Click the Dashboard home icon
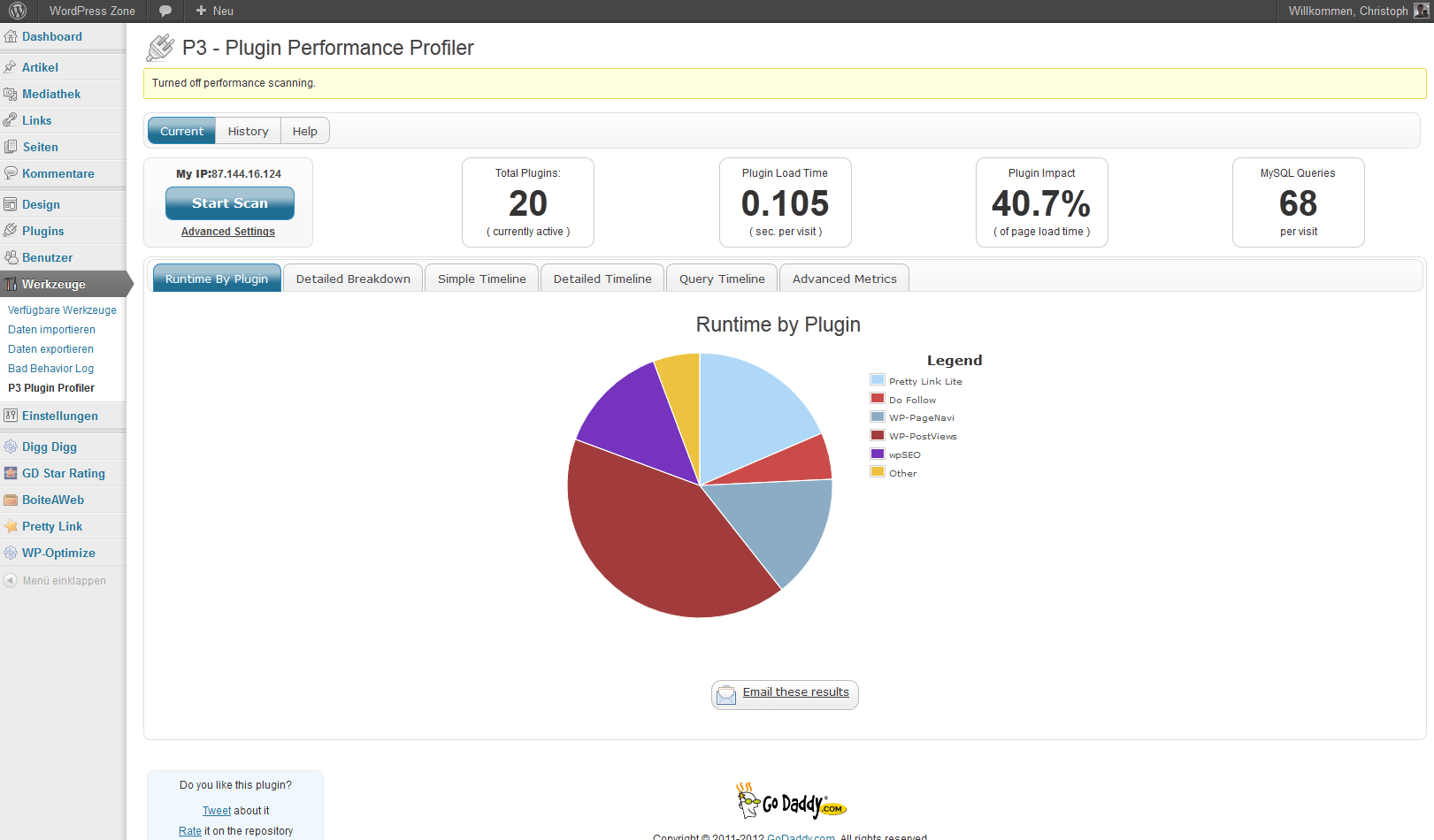This screenshot has height=840, width=1434. coord(11,36)
